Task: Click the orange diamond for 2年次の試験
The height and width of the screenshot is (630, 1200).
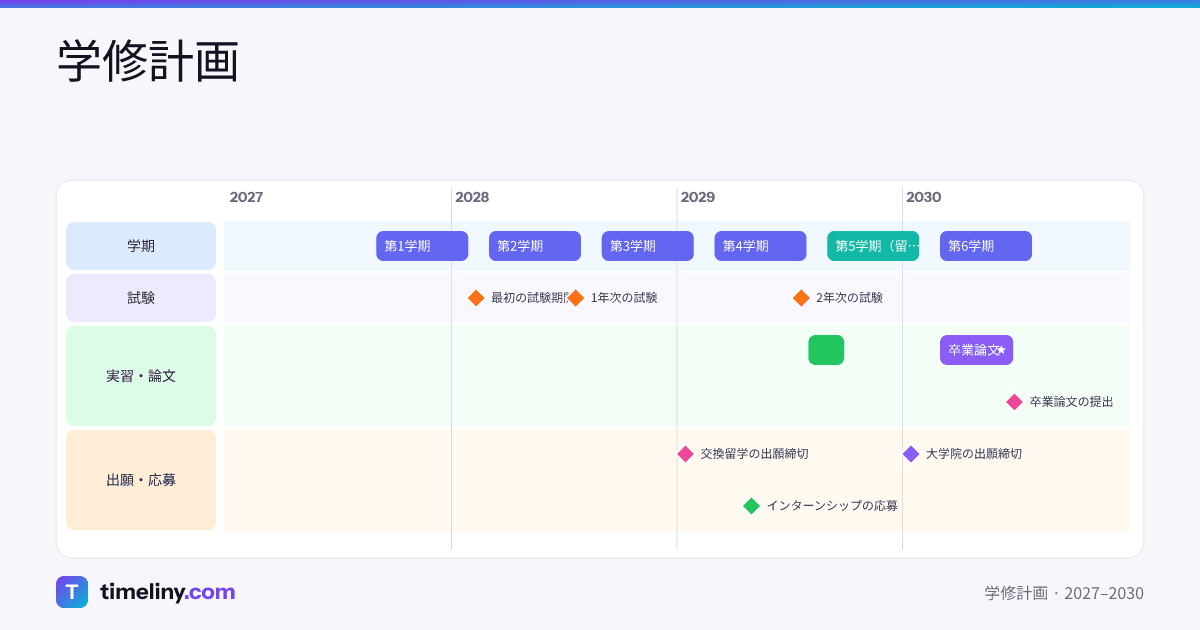Action: 801,298
